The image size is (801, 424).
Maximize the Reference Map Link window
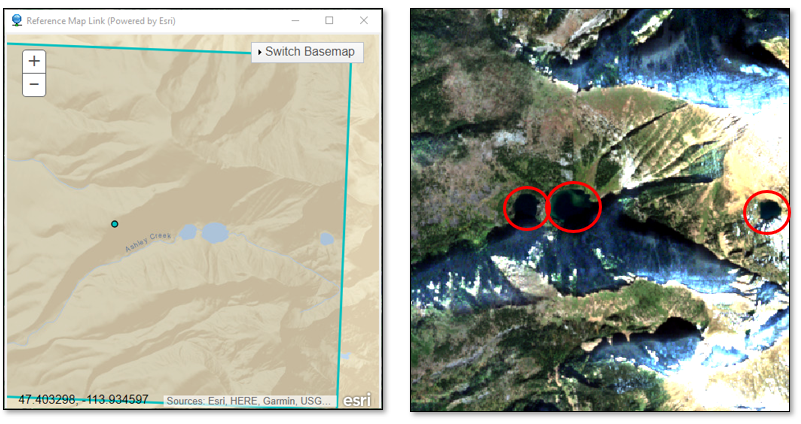point(329,20)
